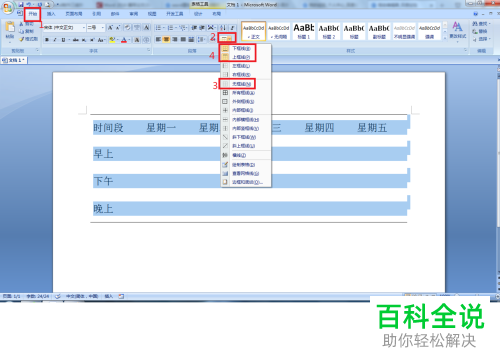Open line spacing dropdown
Viewport: 500px width, 361px height.
pos(201,39)
